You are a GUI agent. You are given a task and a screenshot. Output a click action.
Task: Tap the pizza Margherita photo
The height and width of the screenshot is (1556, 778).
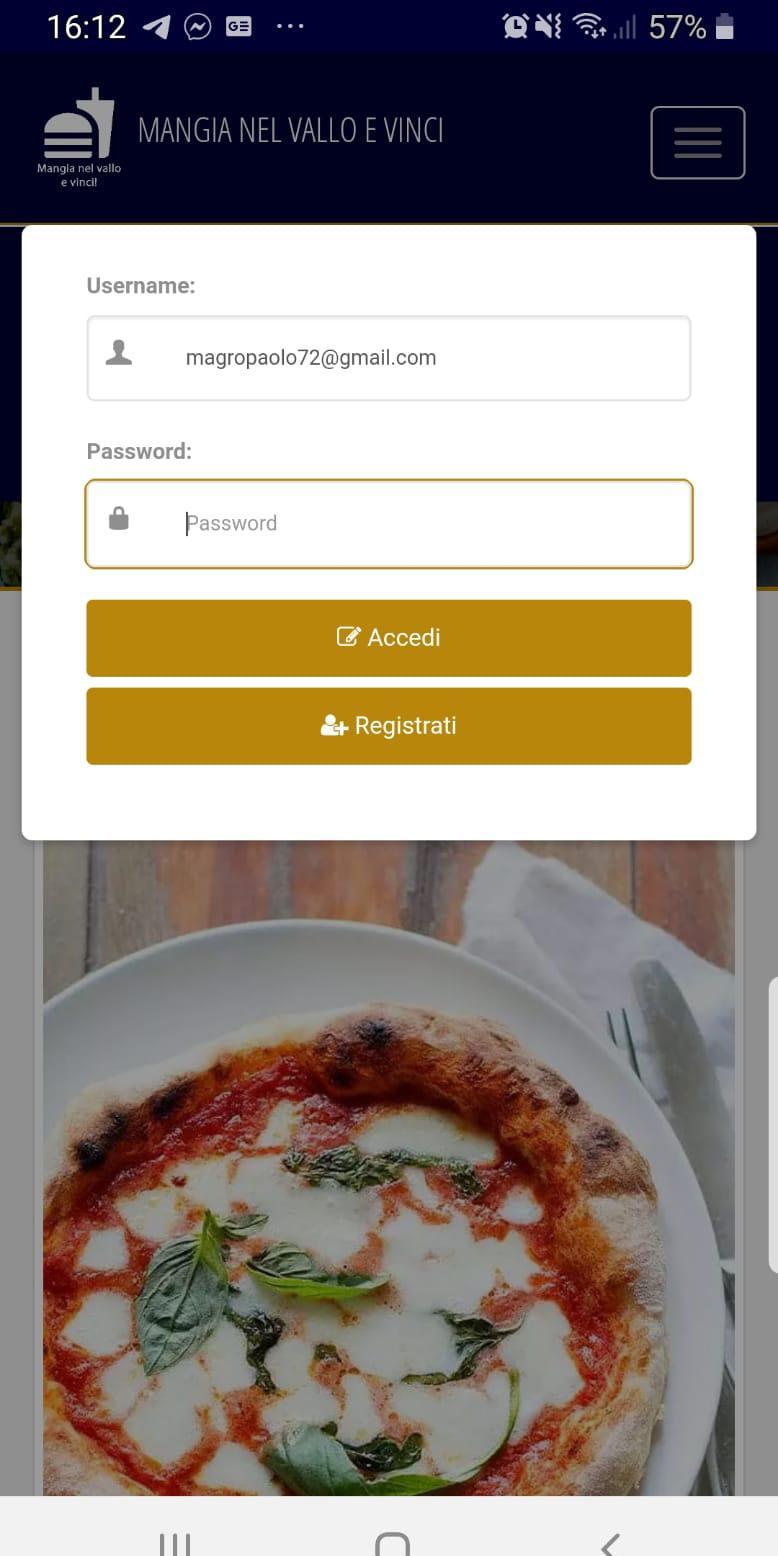click(x=389, y=1168)
